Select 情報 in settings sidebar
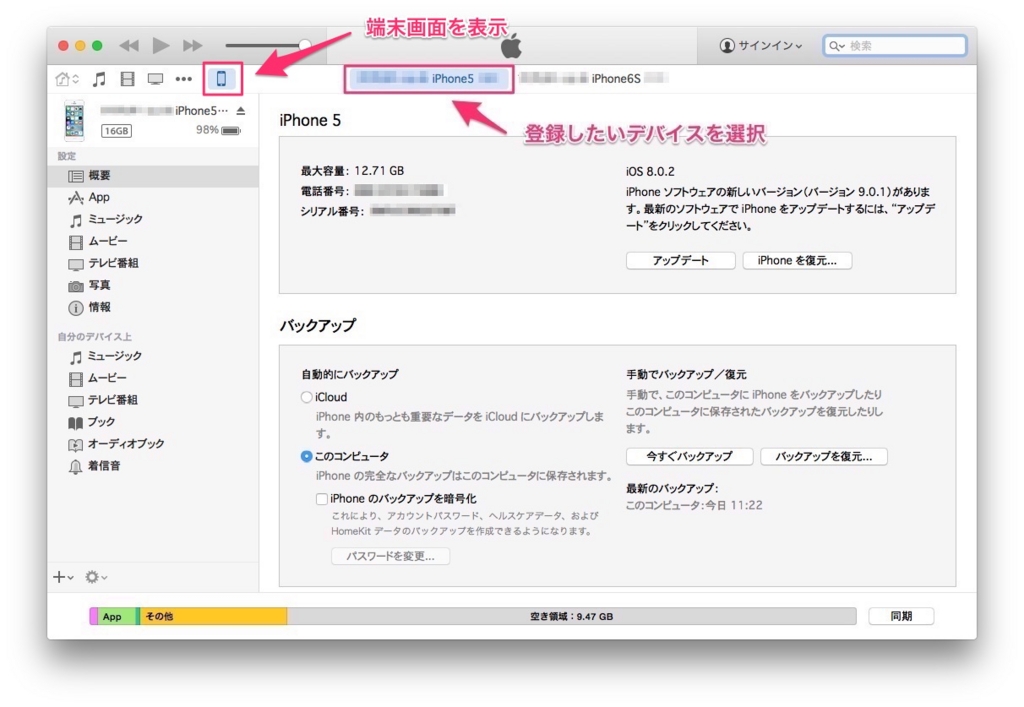The image size is (1024, 707). point(153,307)
